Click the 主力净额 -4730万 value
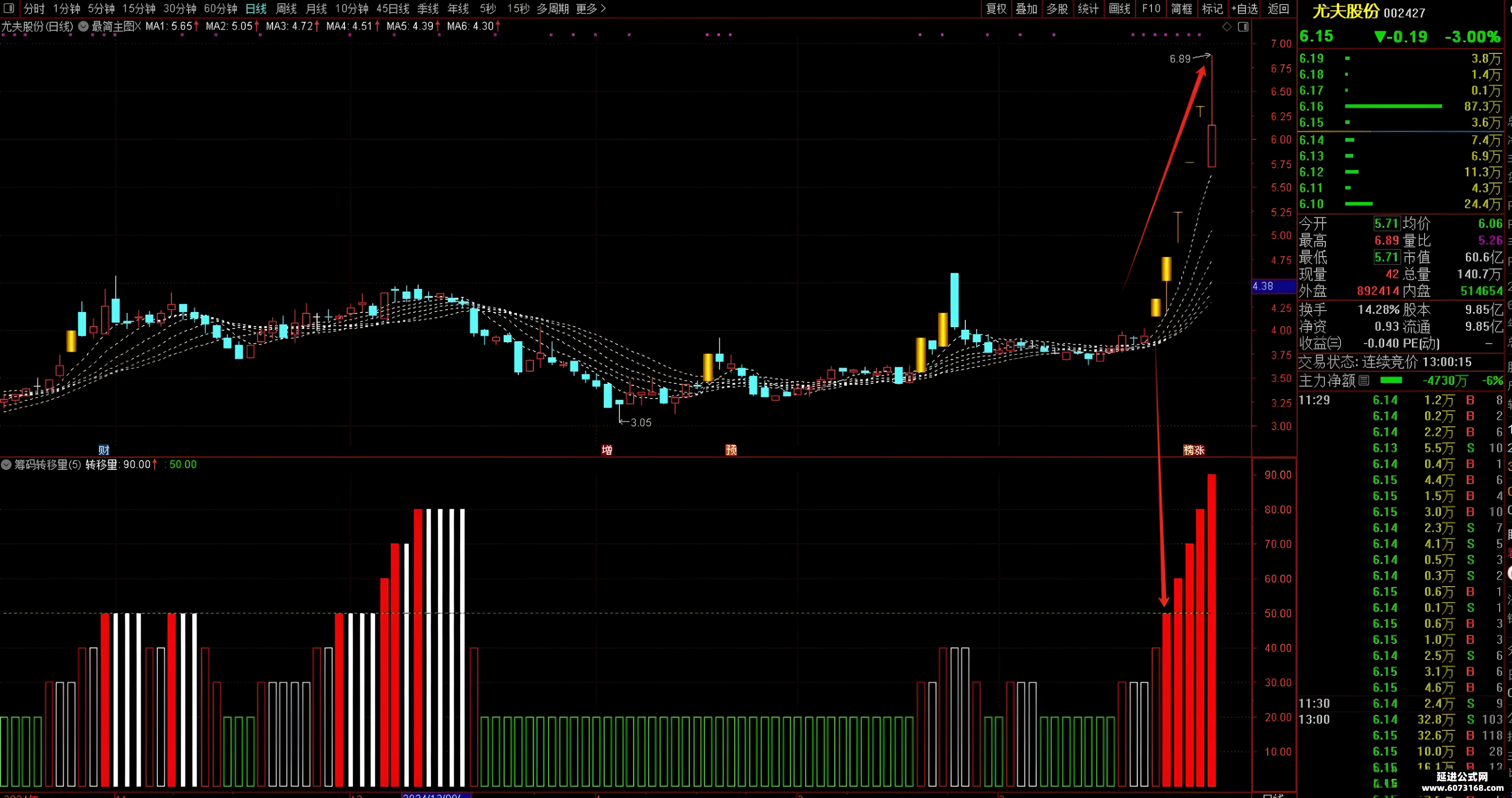The image size is (1512, 798). click(1444, 381)
